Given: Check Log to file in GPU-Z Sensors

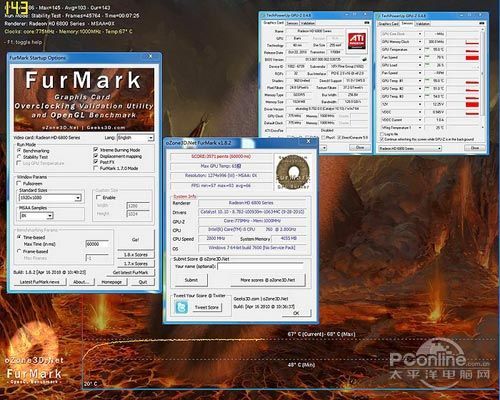Looking at the screenshot, I should [x=382, y=134].
